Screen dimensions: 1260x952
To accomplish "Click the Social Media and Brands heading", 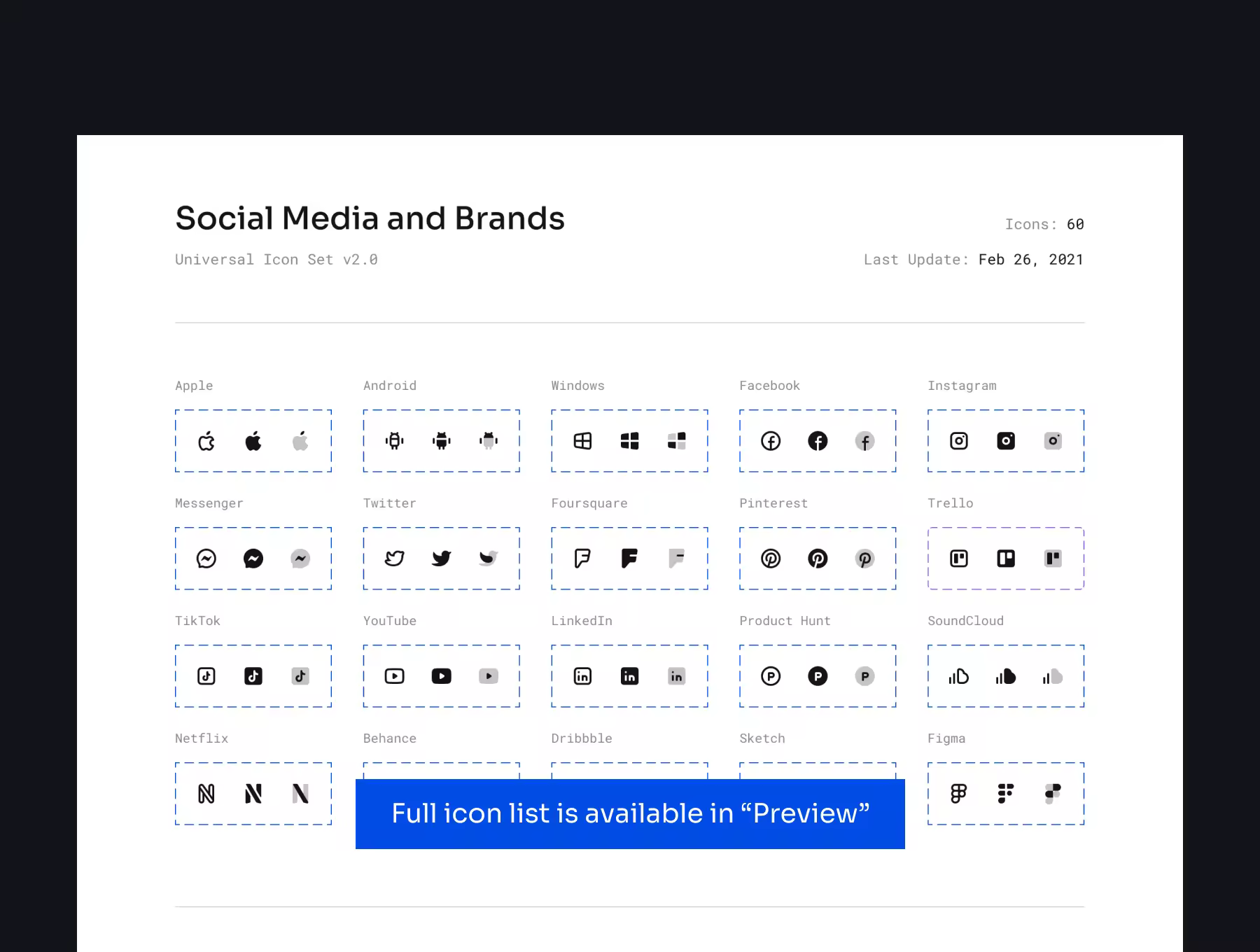I will [370, 218].
